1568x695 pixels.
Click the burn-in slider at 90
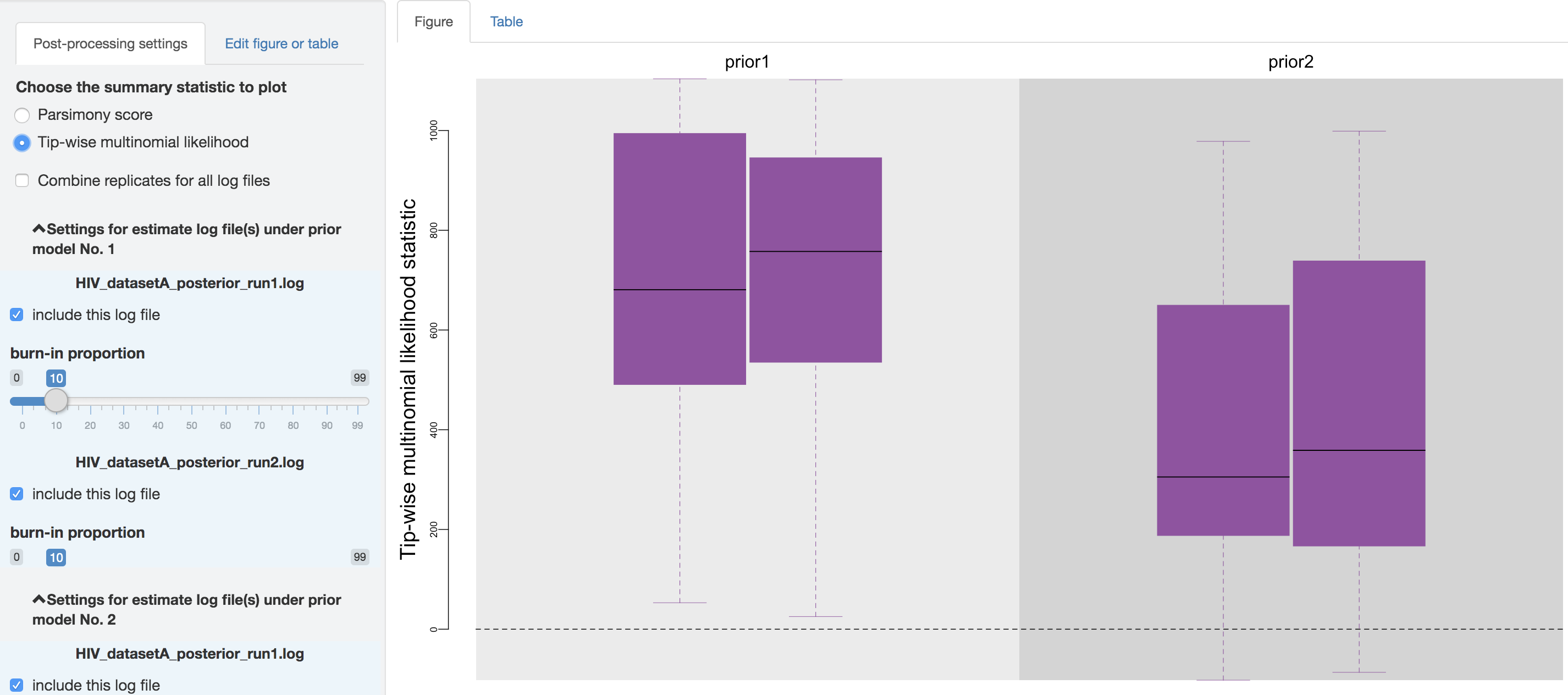point(327,402)
